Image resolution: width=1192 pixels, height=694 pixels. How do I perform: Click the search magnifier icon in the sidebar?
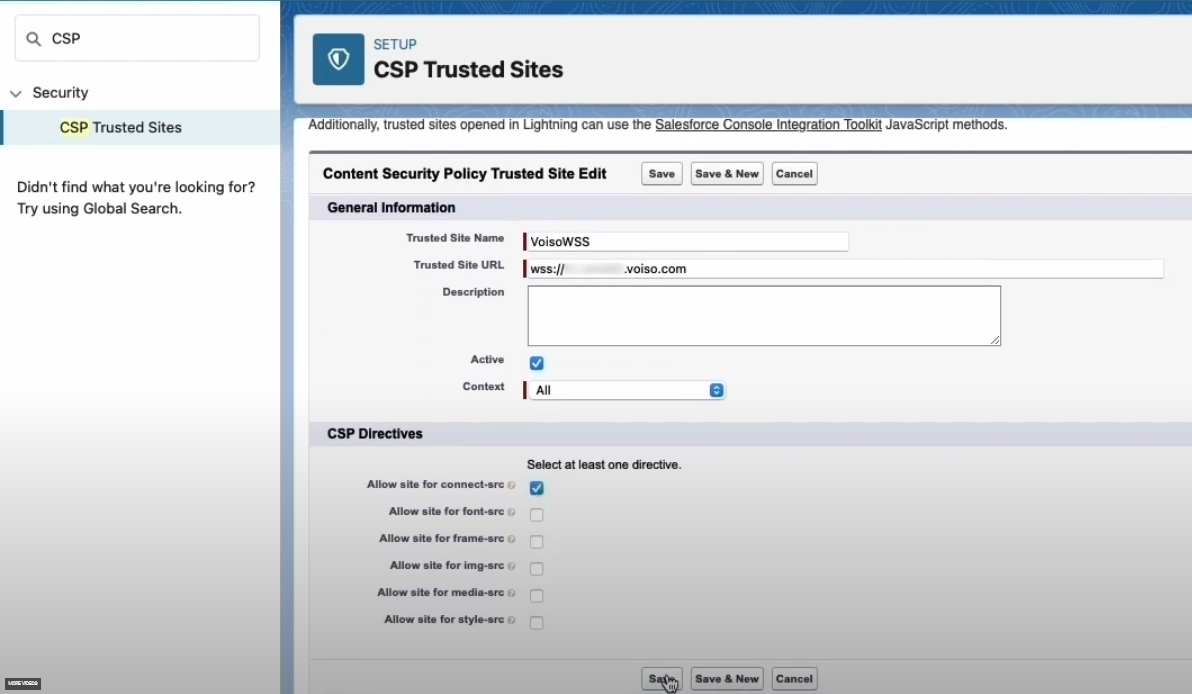pyautogui.click(x=33, y=38)
